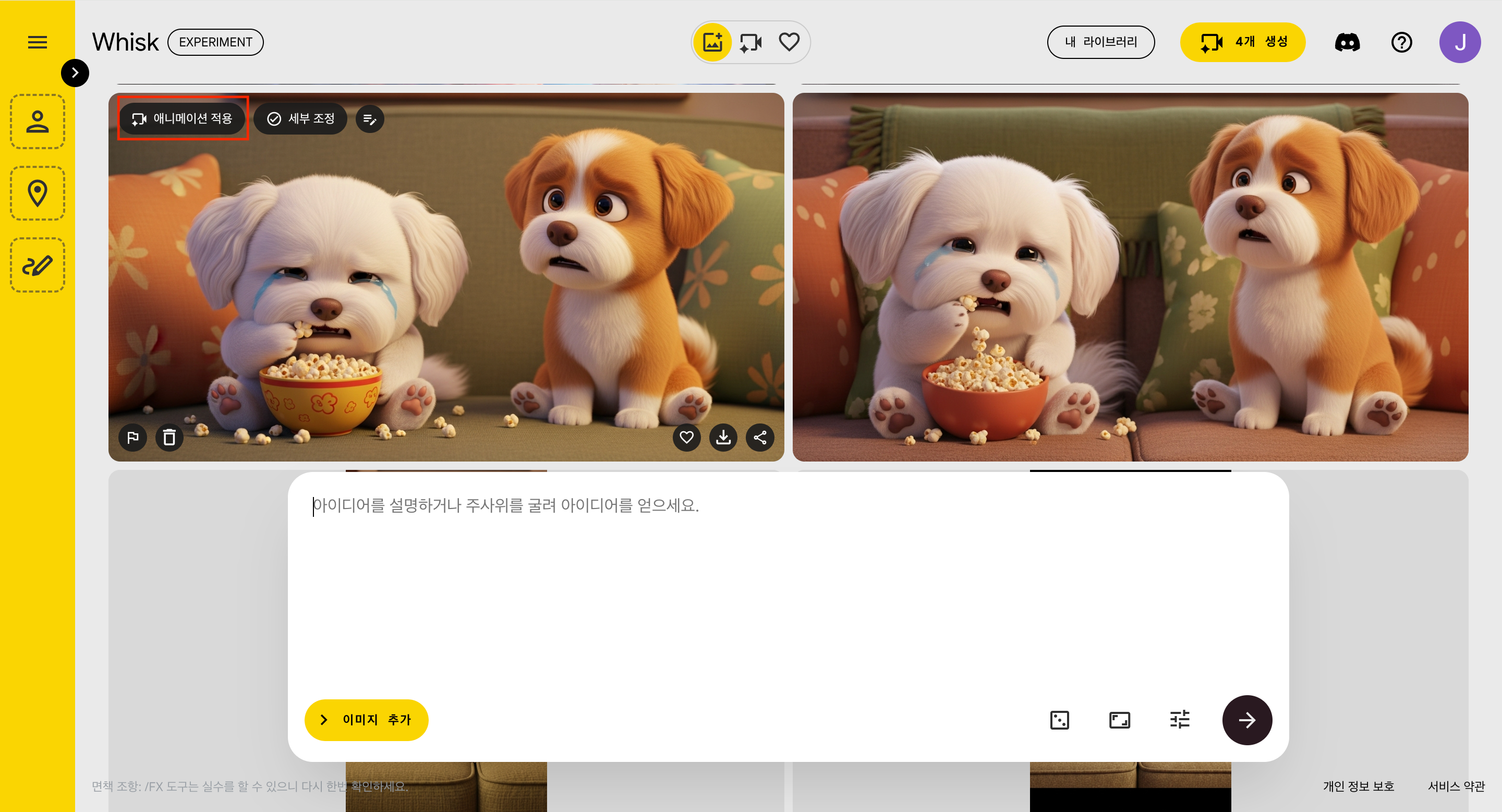This screenshot has width=1502, height=812.
Task: Open the aspect ratio selector
Action: [1119, 720]
